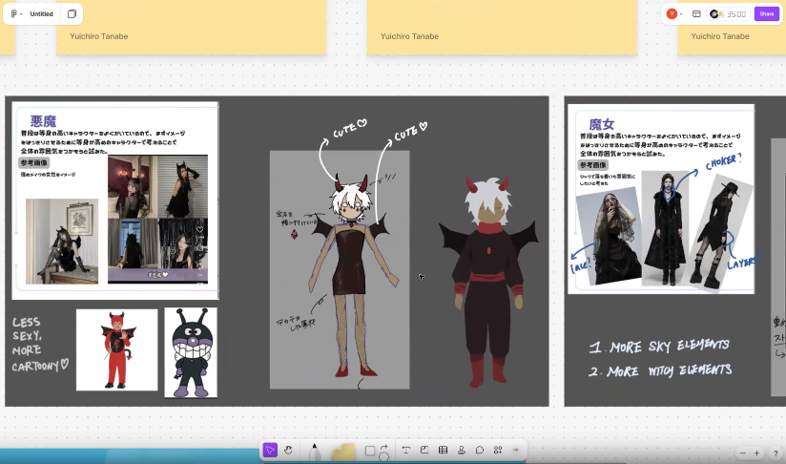Image resolution: width=786 pixels, height=464 pixels.
Task: Select the Text tool
Action: 406,451
